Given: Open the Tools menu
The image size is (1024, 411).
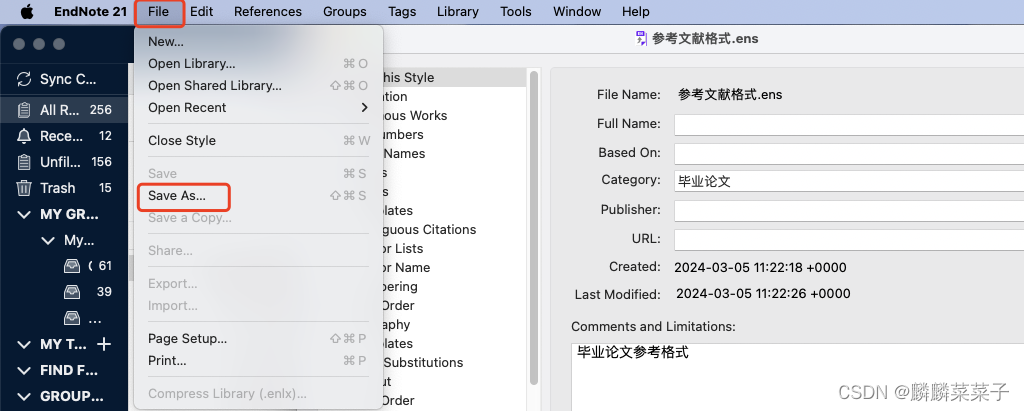Looking at the screenshot, I should [x=516, y=12].
